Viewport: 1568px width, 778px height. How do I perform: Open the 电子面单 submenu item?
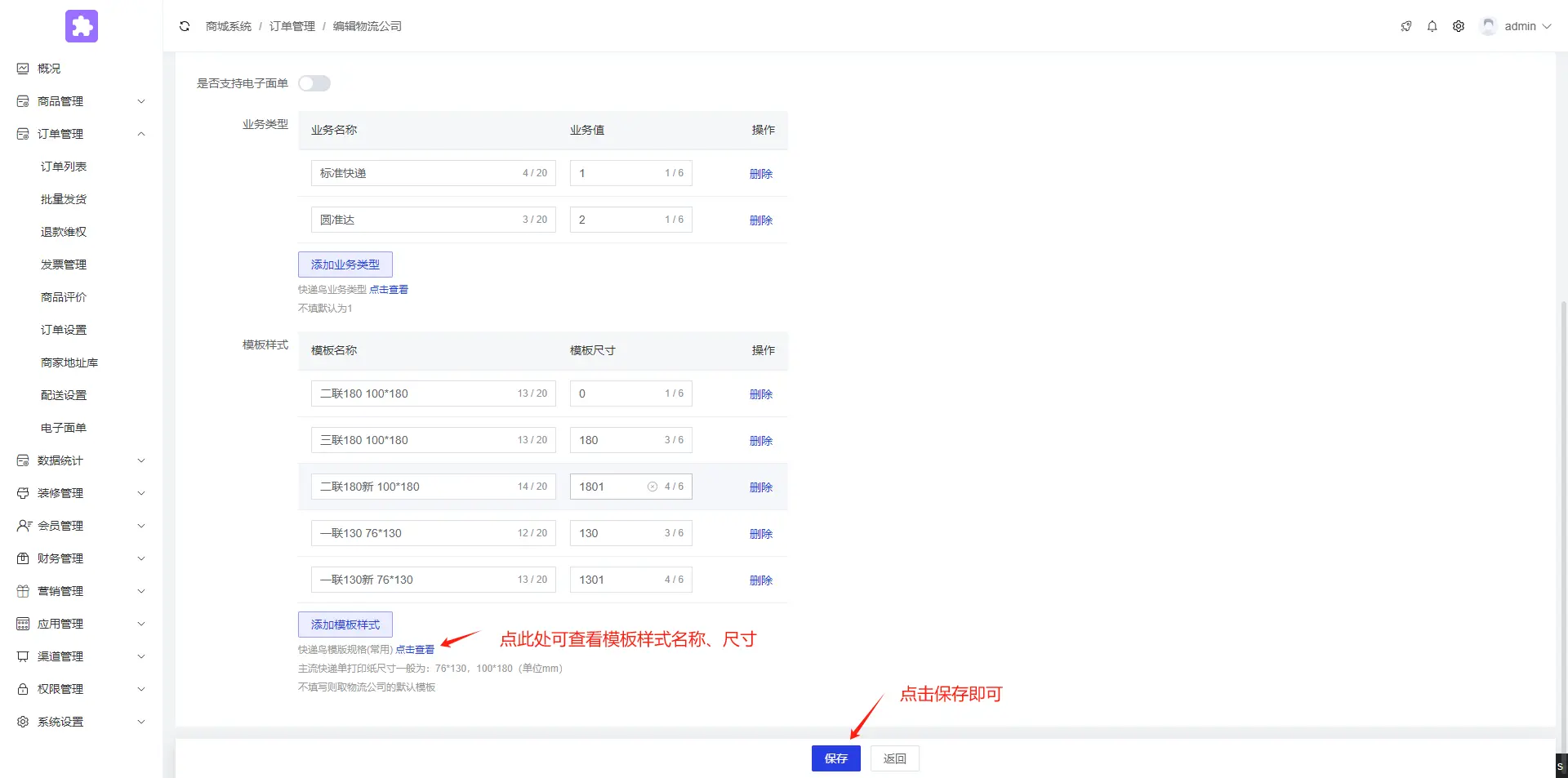coord(64,428)
